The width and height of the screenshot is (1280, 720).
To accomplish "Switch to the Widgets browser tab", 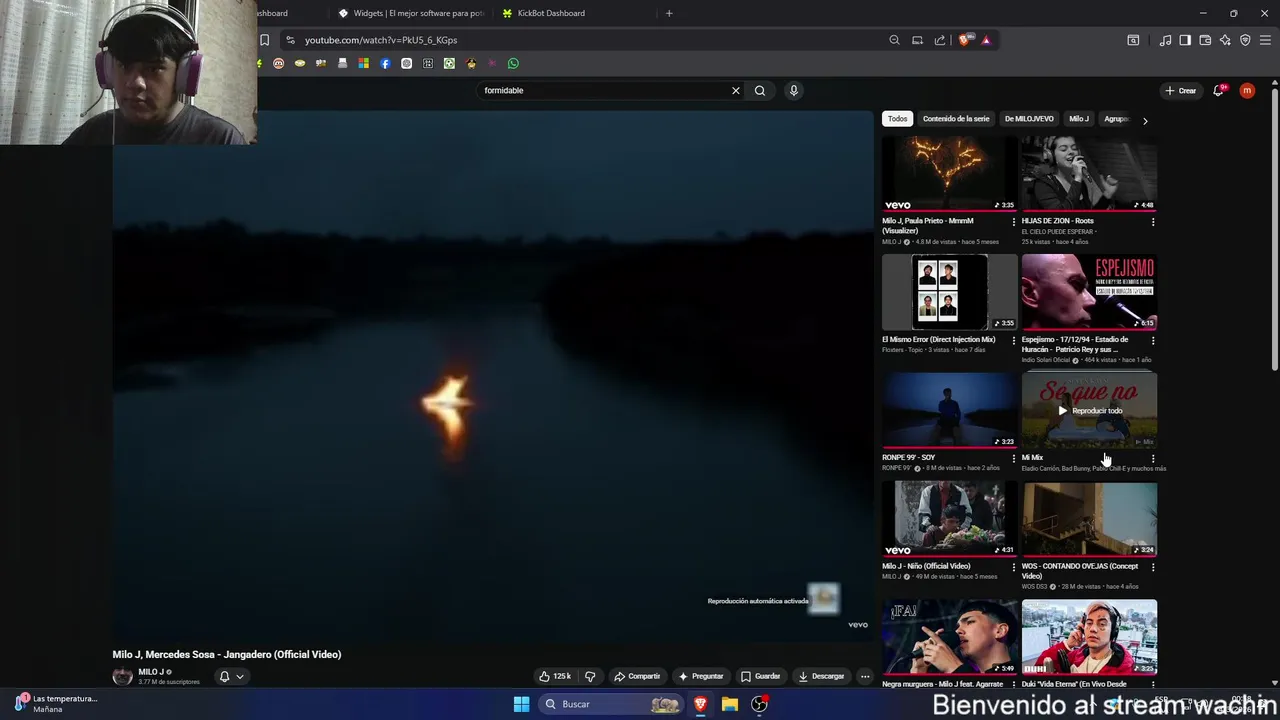I will tap(411, 13).
